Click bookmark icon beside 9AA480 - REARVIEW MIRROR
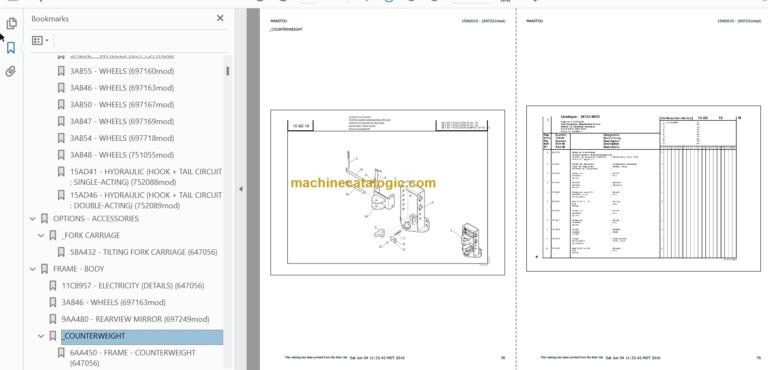 pos(53,319)
